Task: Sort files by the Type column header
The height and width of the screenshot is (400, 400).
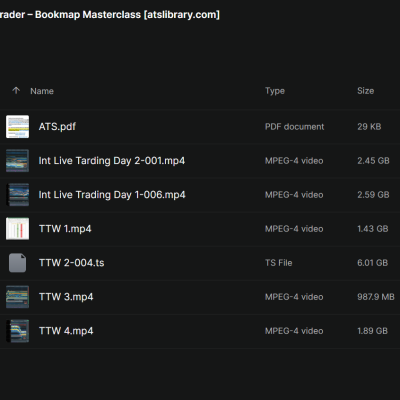Action: pos(275,91)
